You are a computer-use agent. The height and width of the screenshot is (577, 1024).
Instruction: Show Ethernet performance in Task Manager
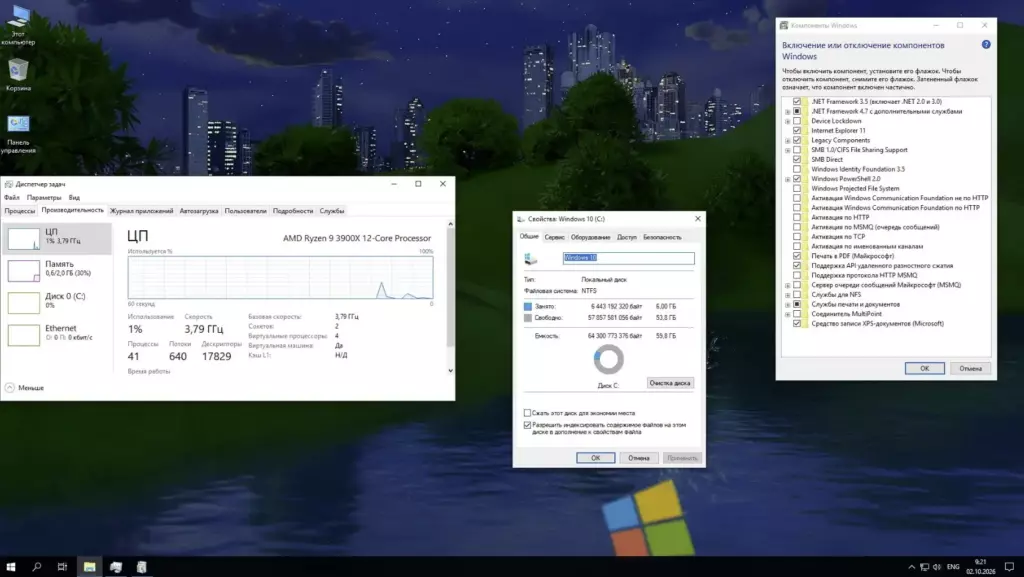pyautogui.click(x=57, y=334)
